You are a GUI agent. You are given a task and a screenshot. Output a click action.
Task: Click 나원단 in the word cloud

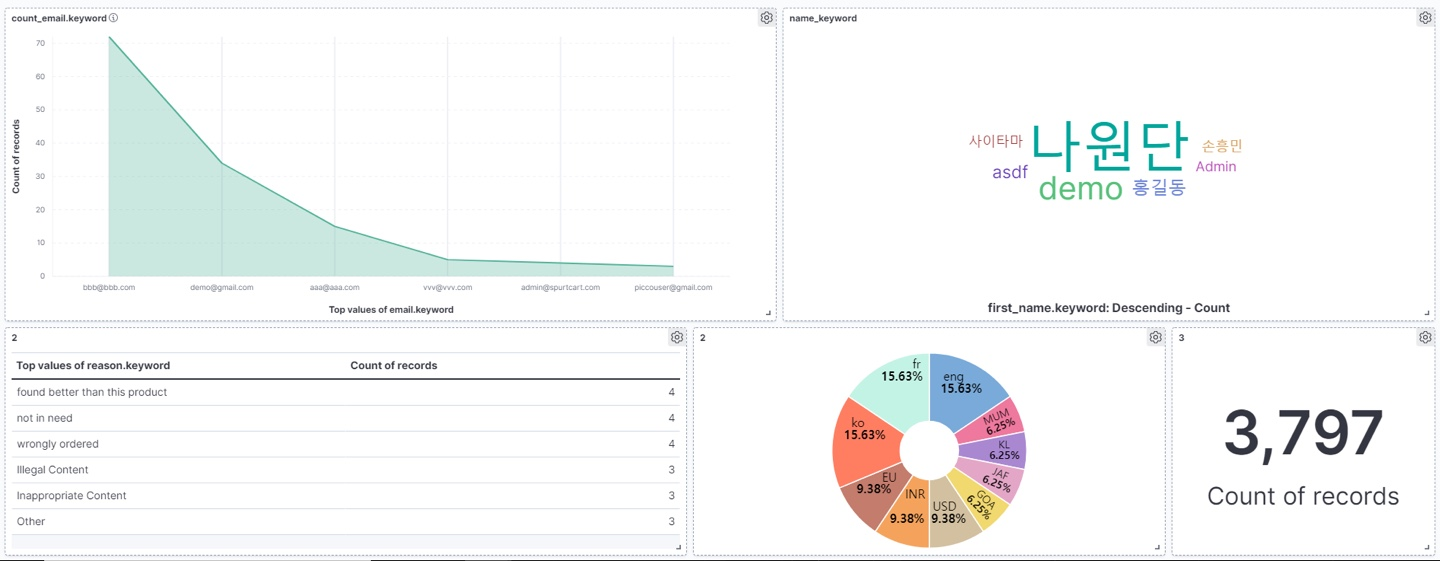click(x=1108, y=146)
